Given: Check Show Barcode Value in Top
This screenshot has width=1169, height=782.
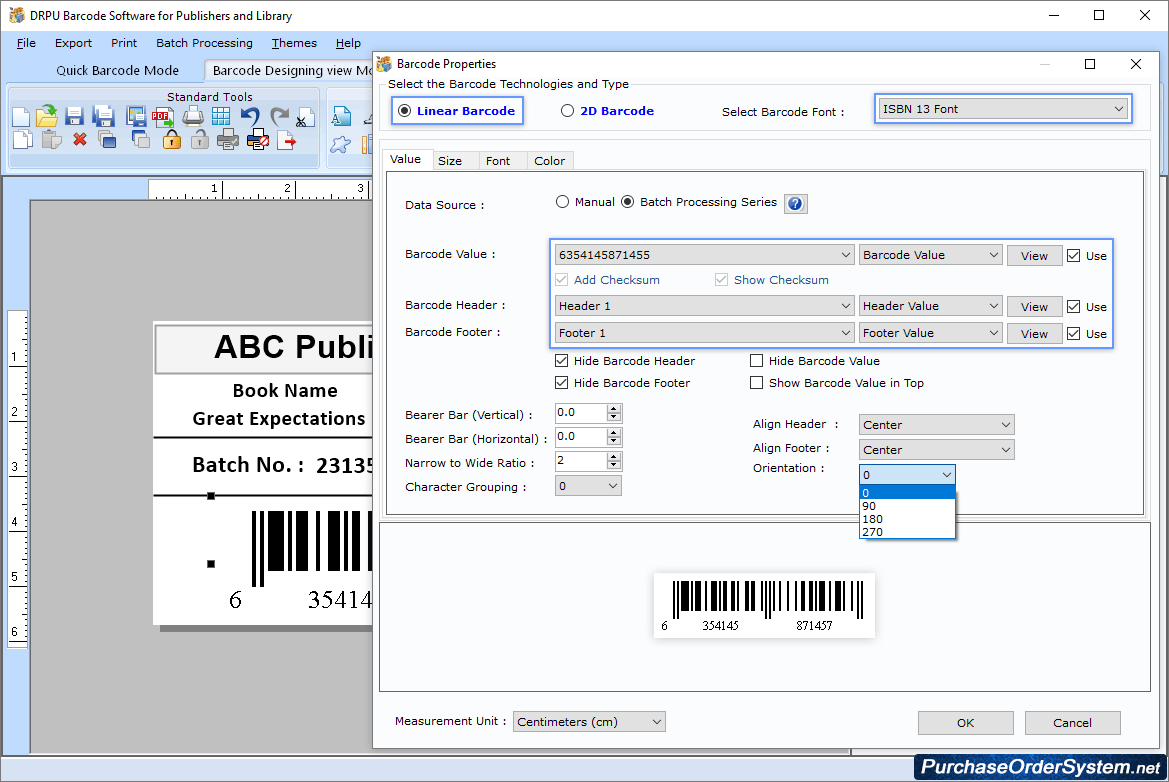Looking at the screenshot, I should pos(757,383).
